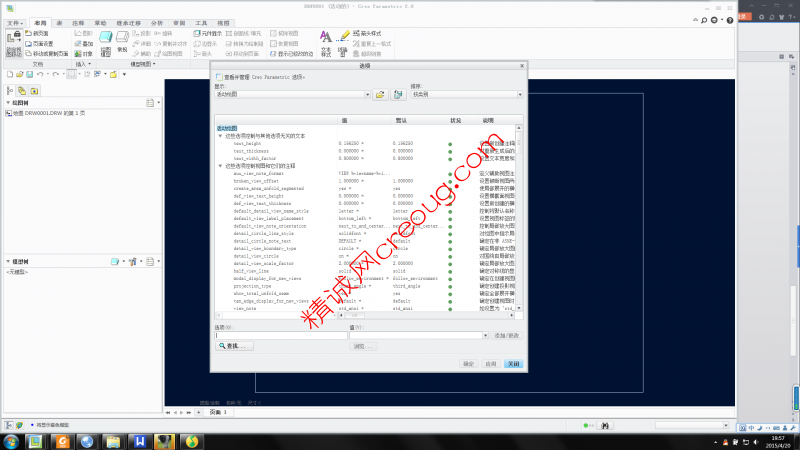Click the options list vertical scrollbar down arrow
This screenshot has width=800, height=450.
(519, 308)
